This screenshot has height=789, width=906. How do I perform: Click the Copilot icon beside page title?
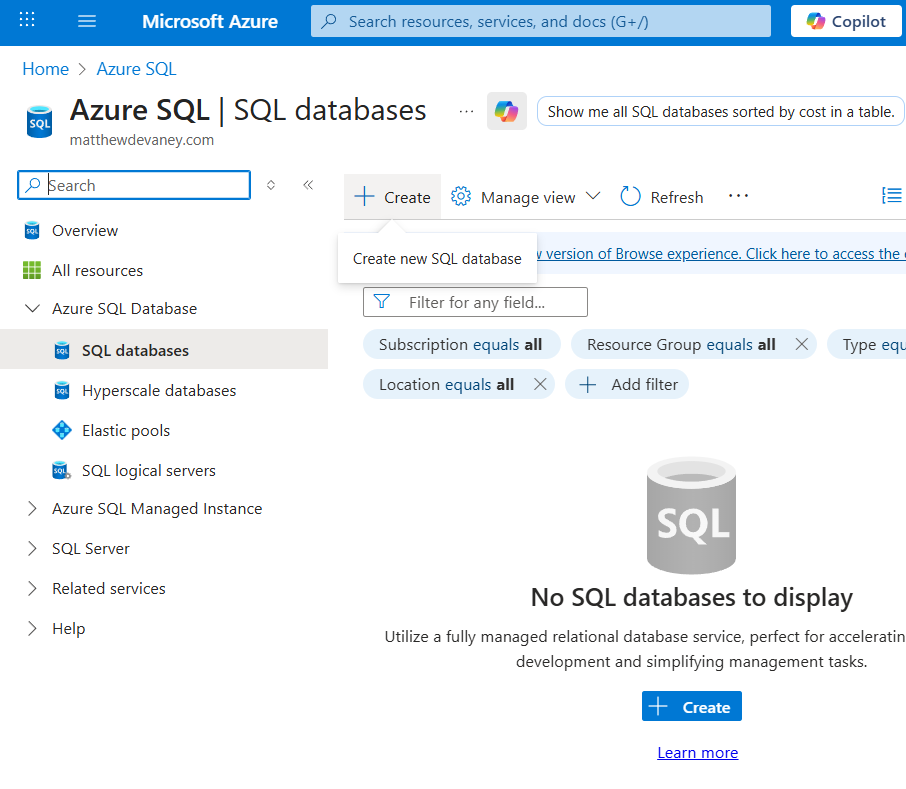pos(506,111)
